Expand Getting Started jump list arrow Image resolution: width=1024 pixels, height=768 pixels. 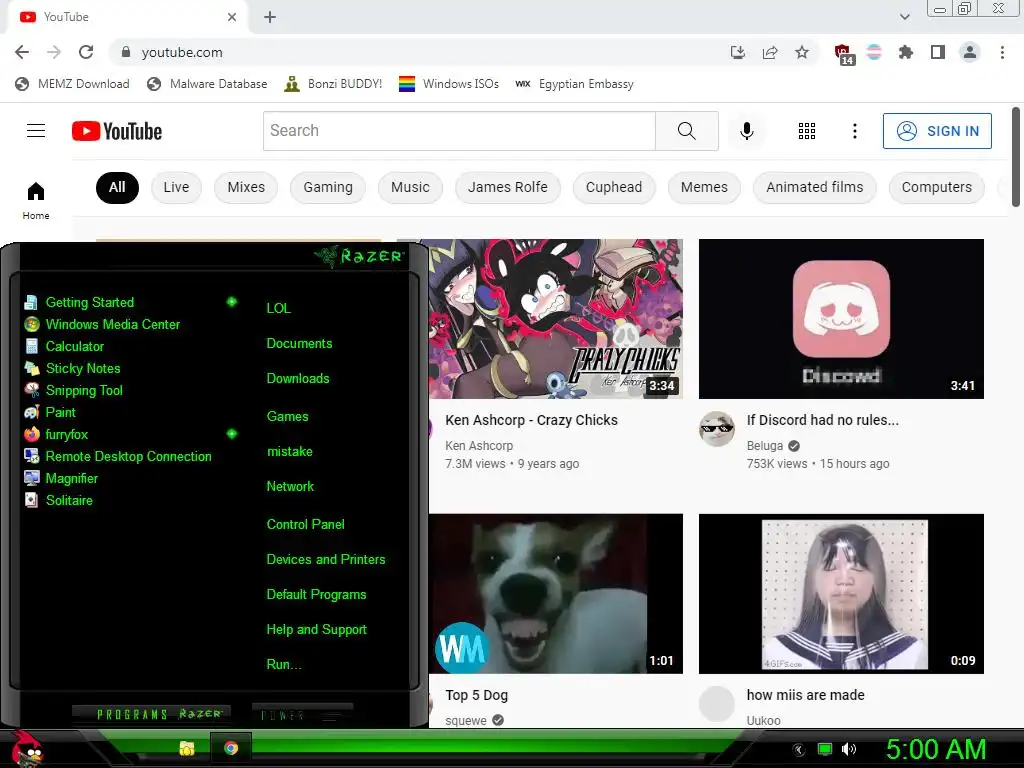231,302
